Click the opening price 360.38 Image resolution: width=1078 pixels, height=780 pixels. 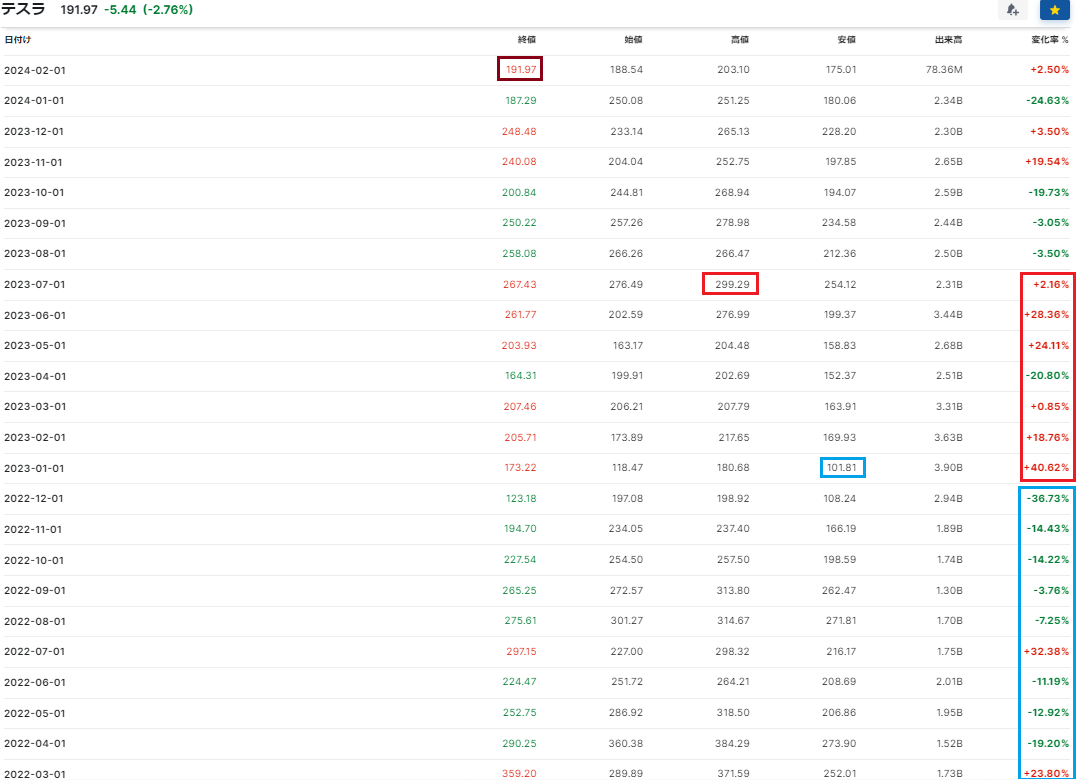pos(626,744)
